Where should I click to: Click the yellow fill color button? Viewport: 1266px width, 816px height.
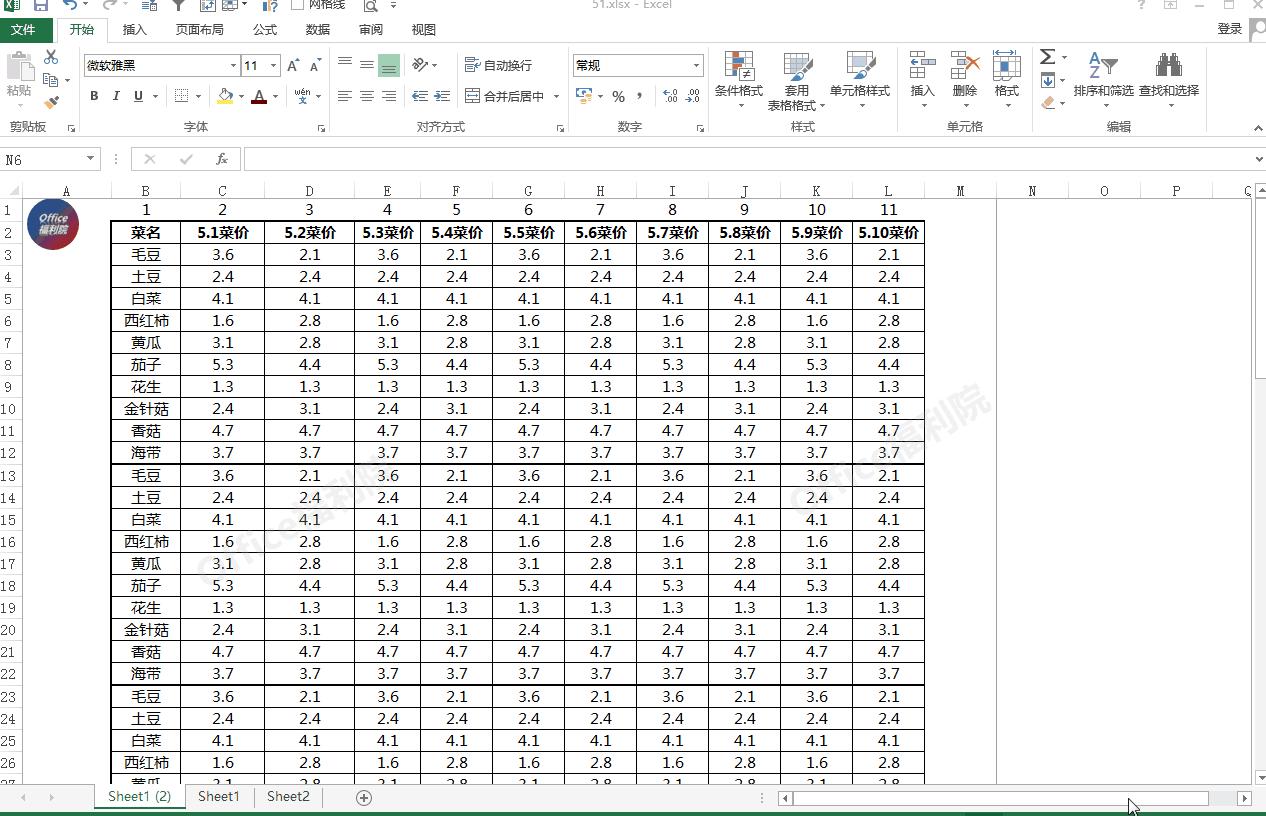tap(225, 97)
